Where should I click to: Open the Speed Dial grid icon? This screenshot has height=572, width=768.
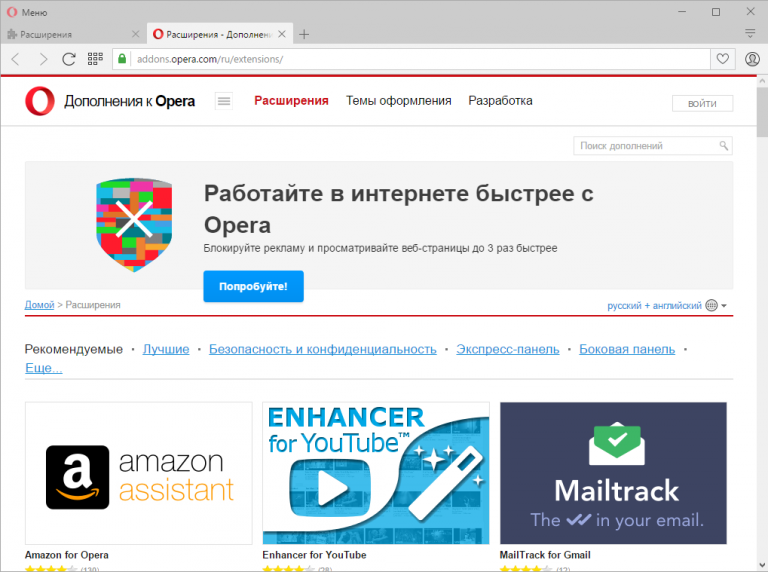[95, 59]
